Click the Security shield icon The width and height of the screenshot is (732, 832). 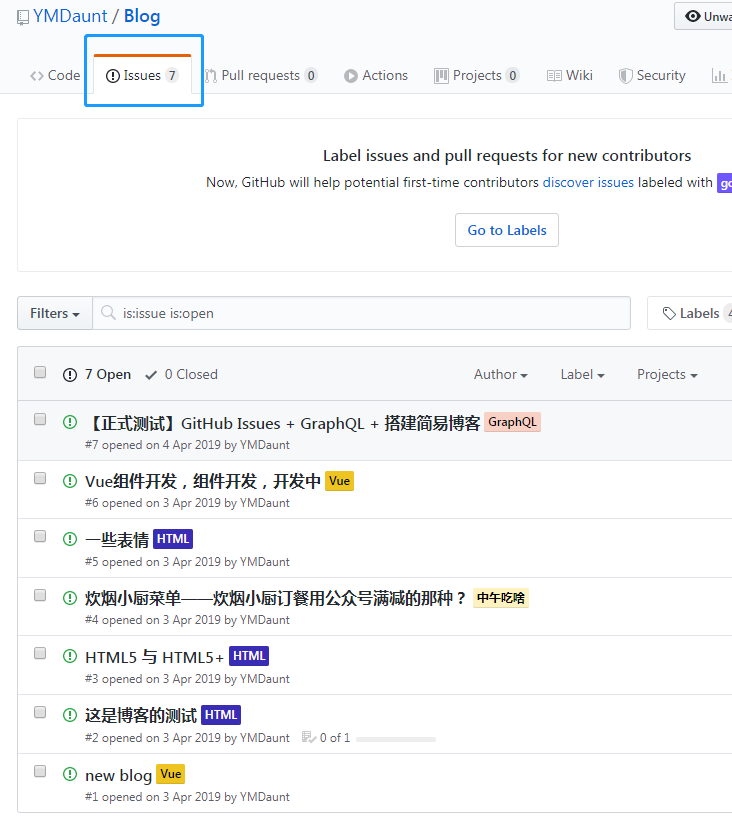pos(625,76)
